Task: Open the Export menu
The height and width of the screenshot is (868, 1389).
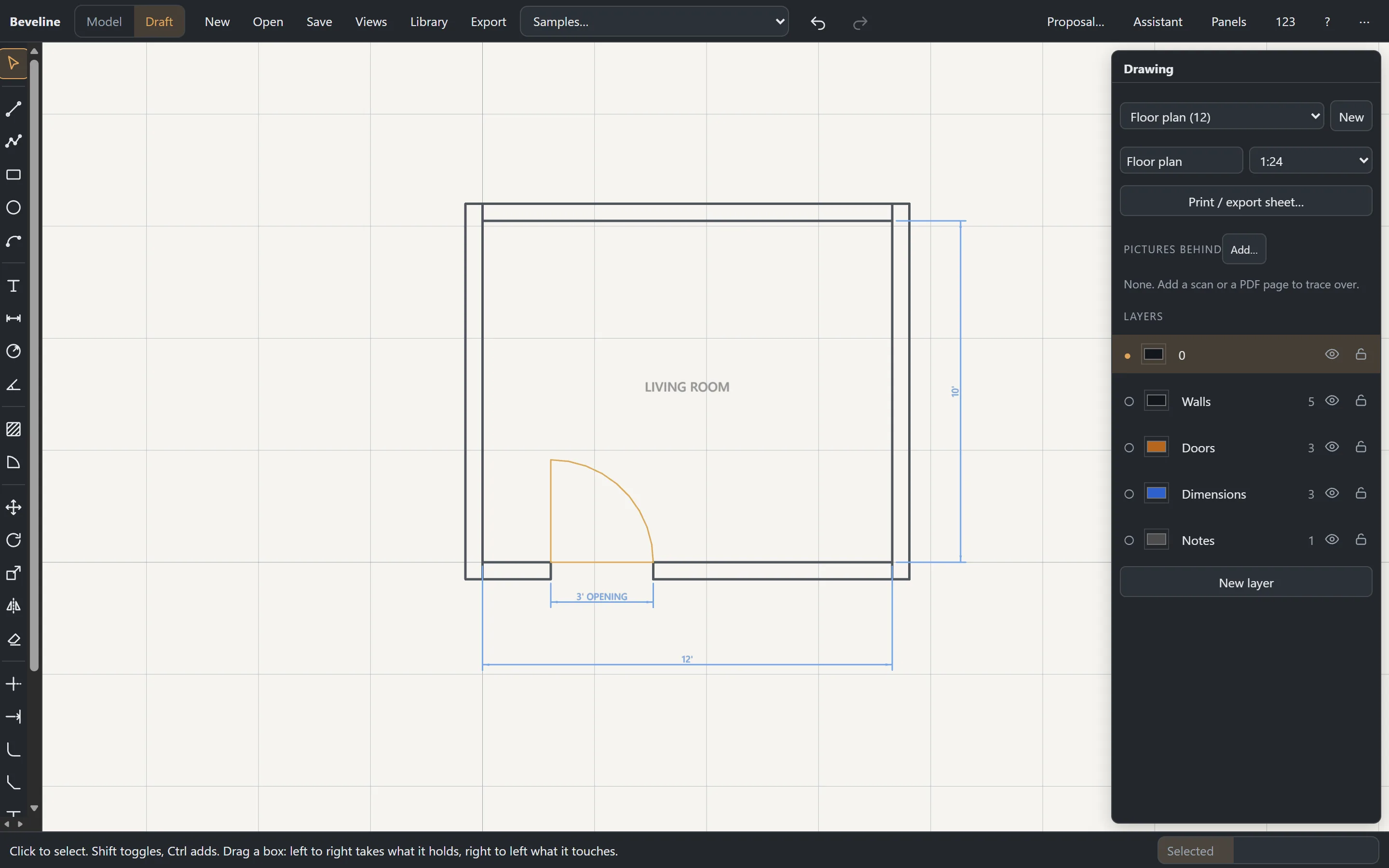Action: pos(489,22)
